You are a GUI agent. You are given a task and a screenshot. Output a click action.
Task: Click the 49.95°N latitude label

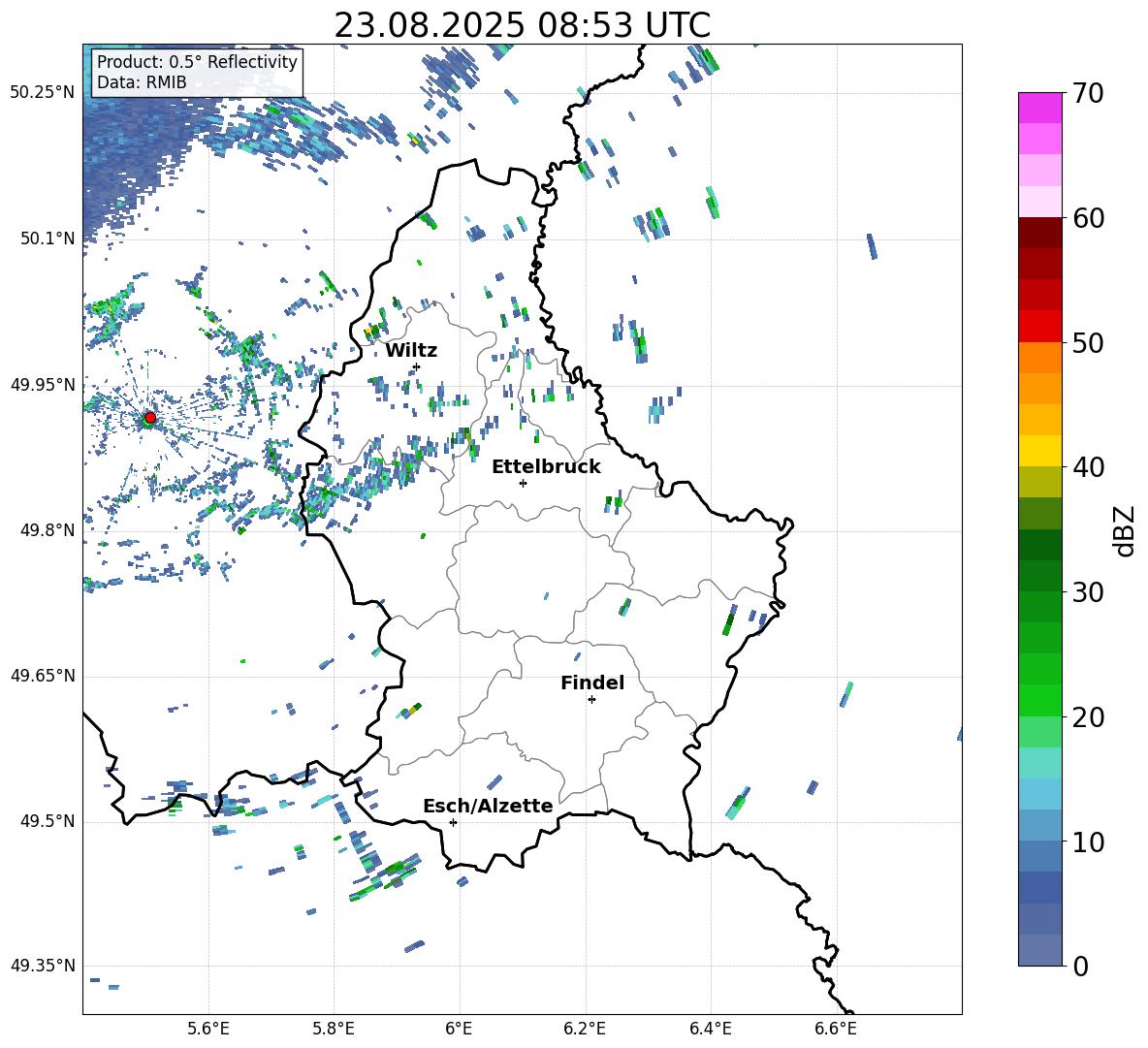(x=43, y=384)
